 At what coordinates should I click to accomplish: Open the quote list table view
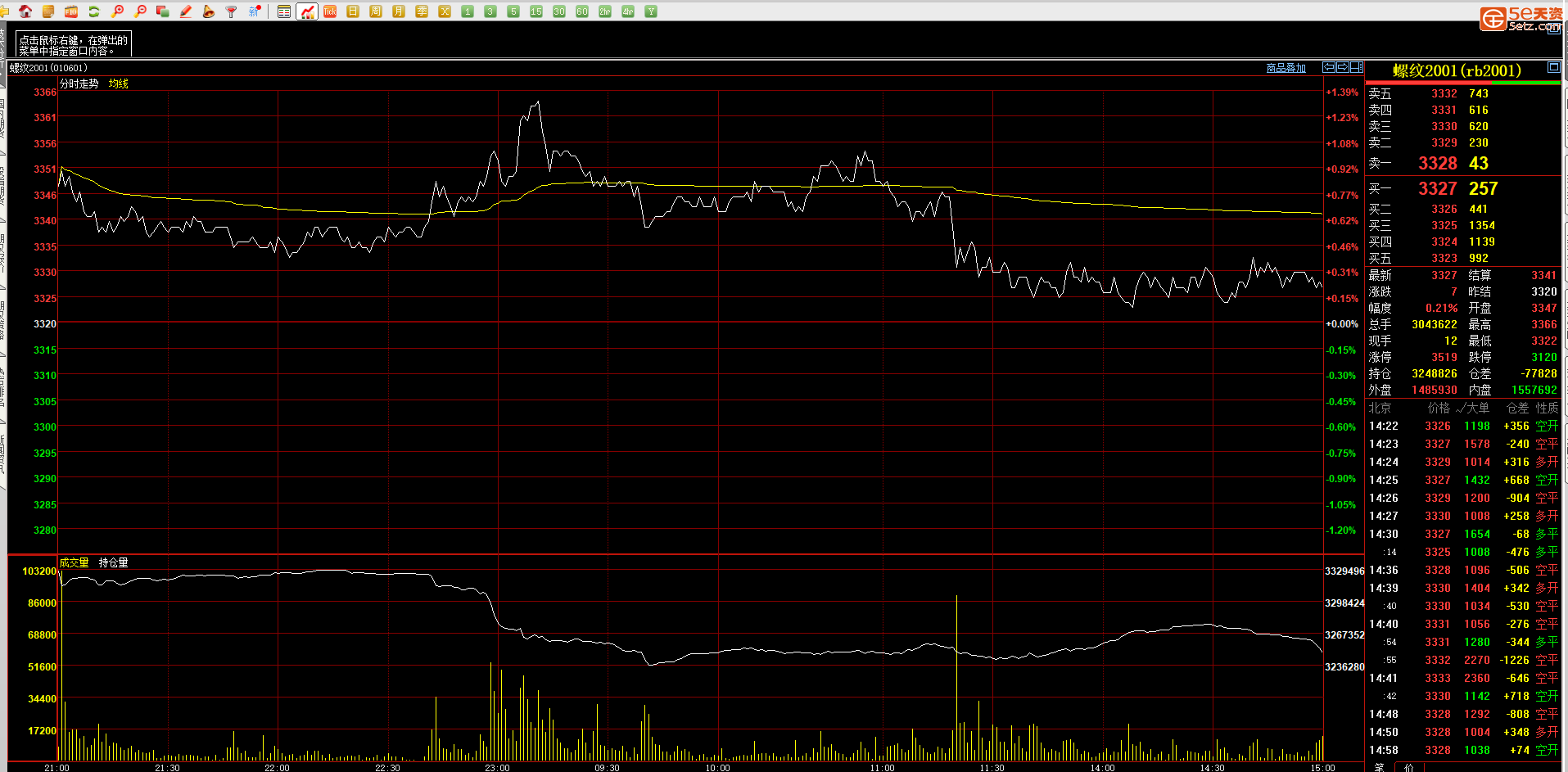[x=283, y=11]
